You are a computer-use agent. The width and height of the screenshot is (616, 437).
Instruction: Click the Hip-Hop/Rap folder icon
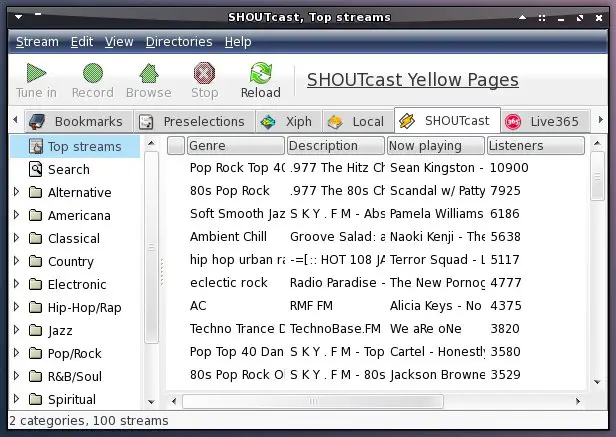36,307
